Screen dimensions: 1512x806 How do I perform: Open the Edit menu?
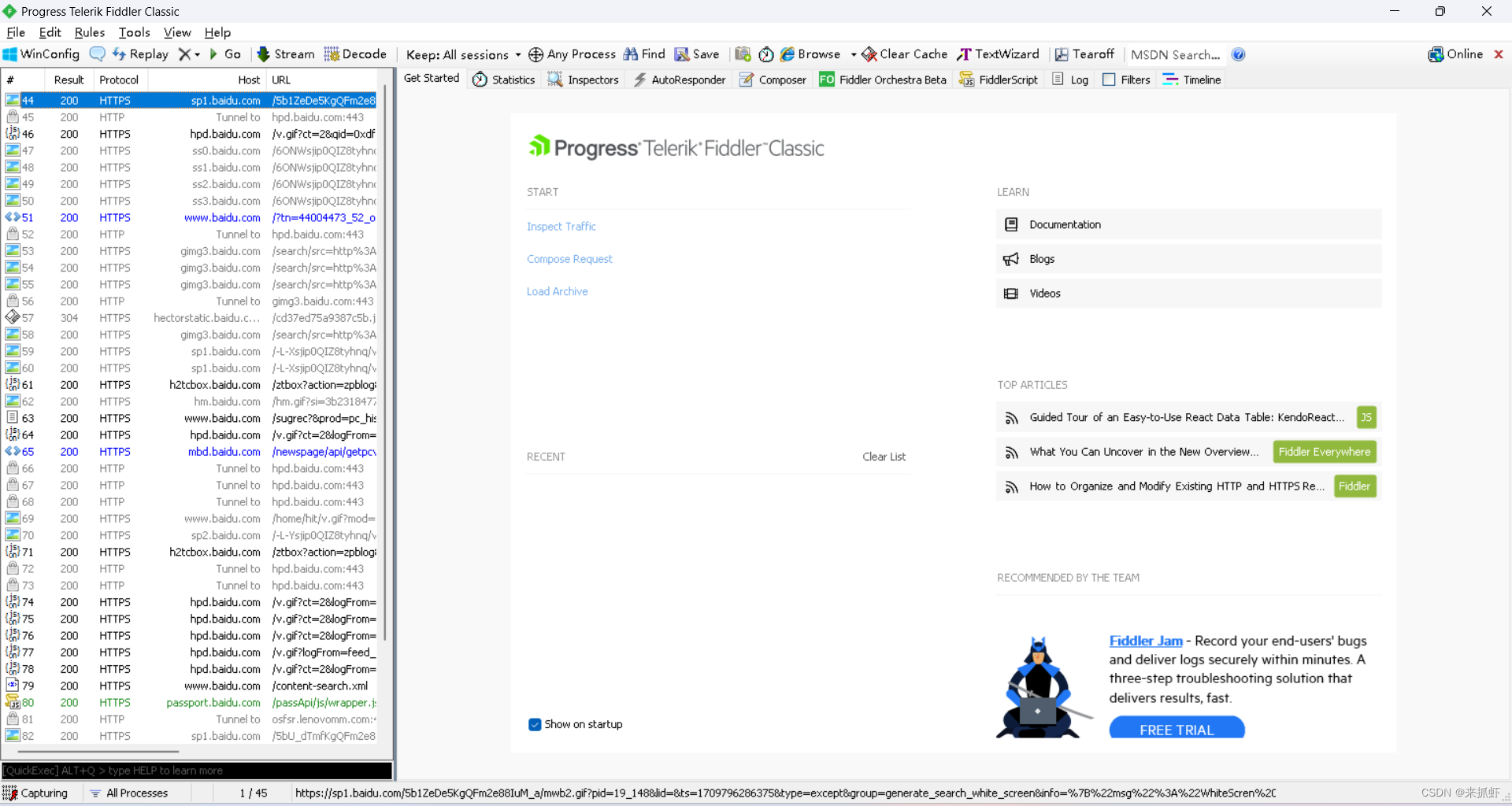point(50,32)
